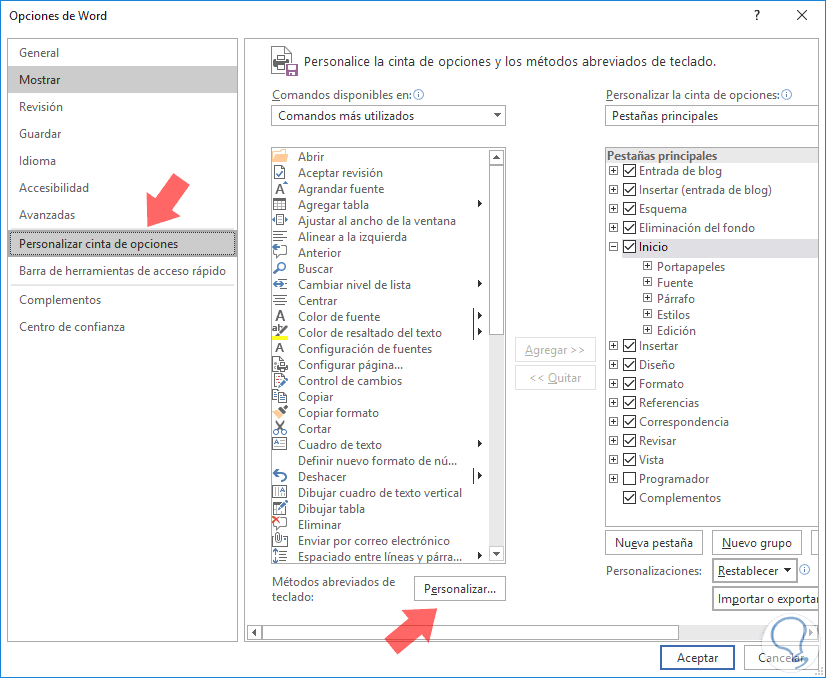Expand the Correspondencia tab node

pyautogui.click(x=613, y=421)
